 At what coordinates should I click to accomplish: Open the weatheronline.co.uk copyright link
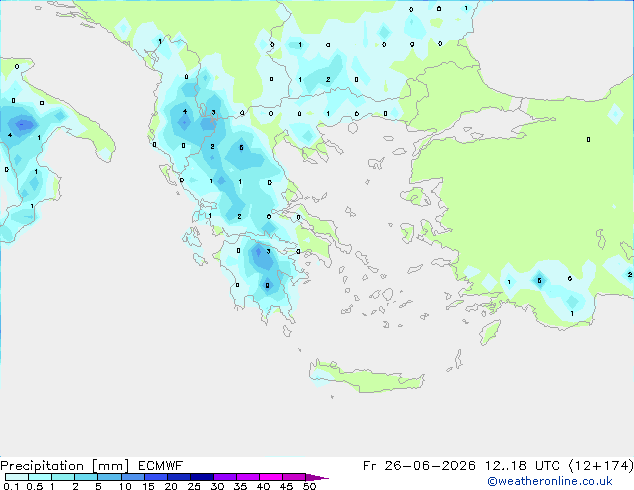(549, 481)
